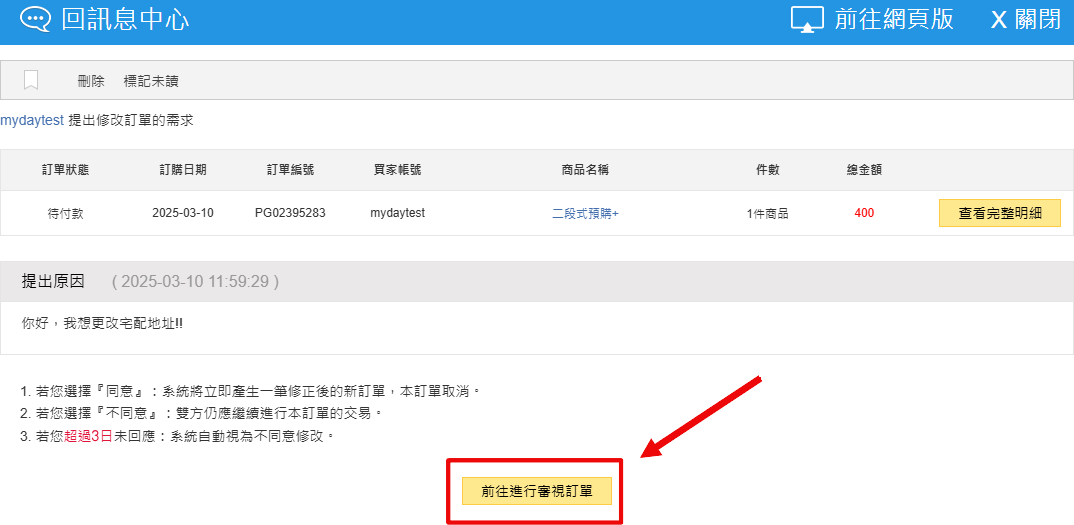Click the buyer account mydaytest table cell

point(397,213)
